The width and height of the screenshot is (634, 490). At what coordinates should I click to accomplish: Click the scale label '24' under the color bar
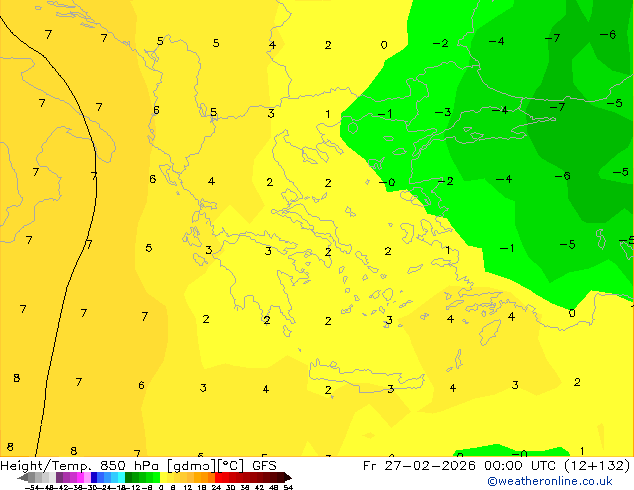click(x=216, y=487)
